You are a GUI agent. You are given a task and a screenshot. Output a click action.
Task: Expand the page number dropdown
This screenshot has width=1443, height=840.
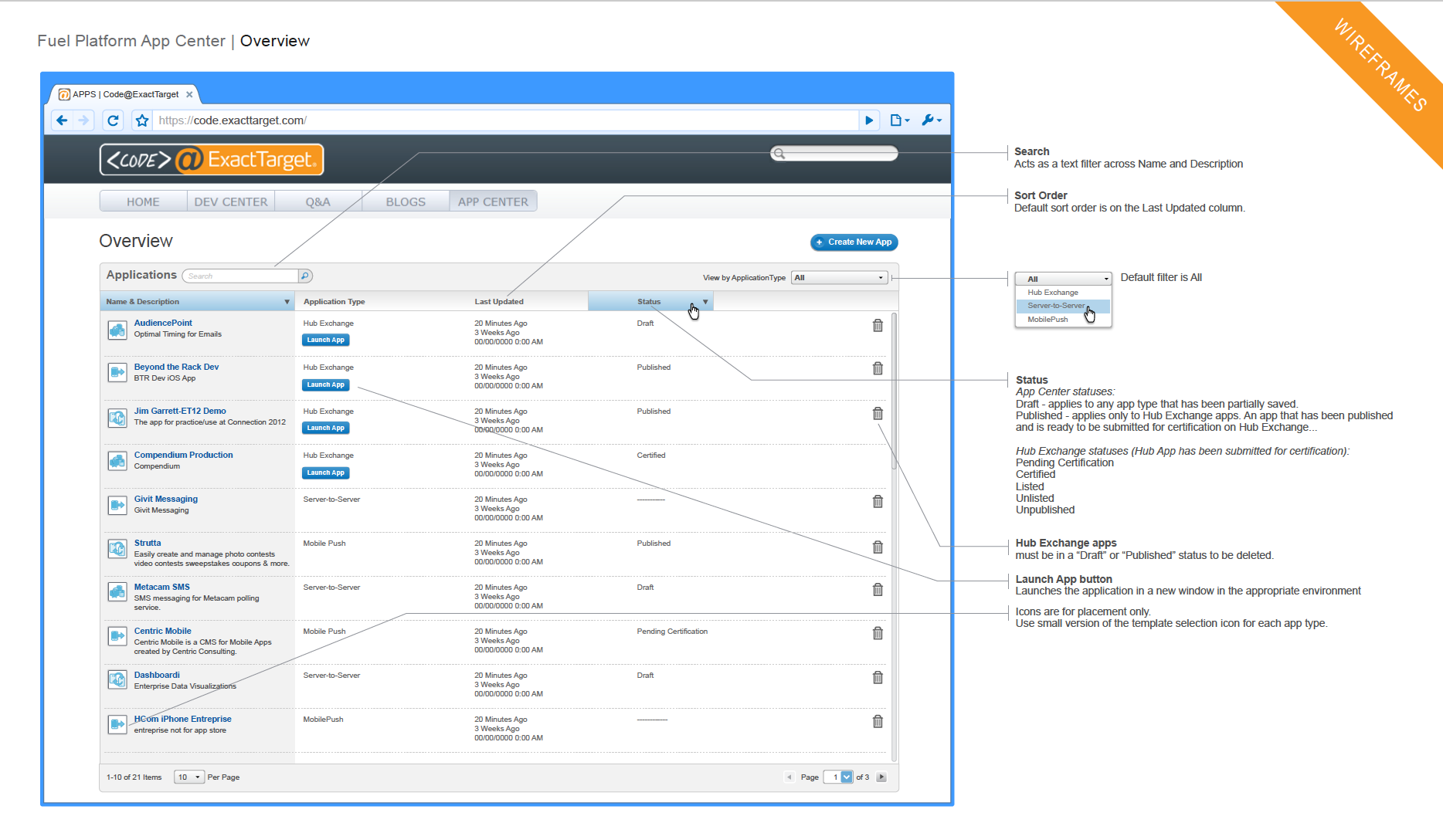(x=847, y=777)
